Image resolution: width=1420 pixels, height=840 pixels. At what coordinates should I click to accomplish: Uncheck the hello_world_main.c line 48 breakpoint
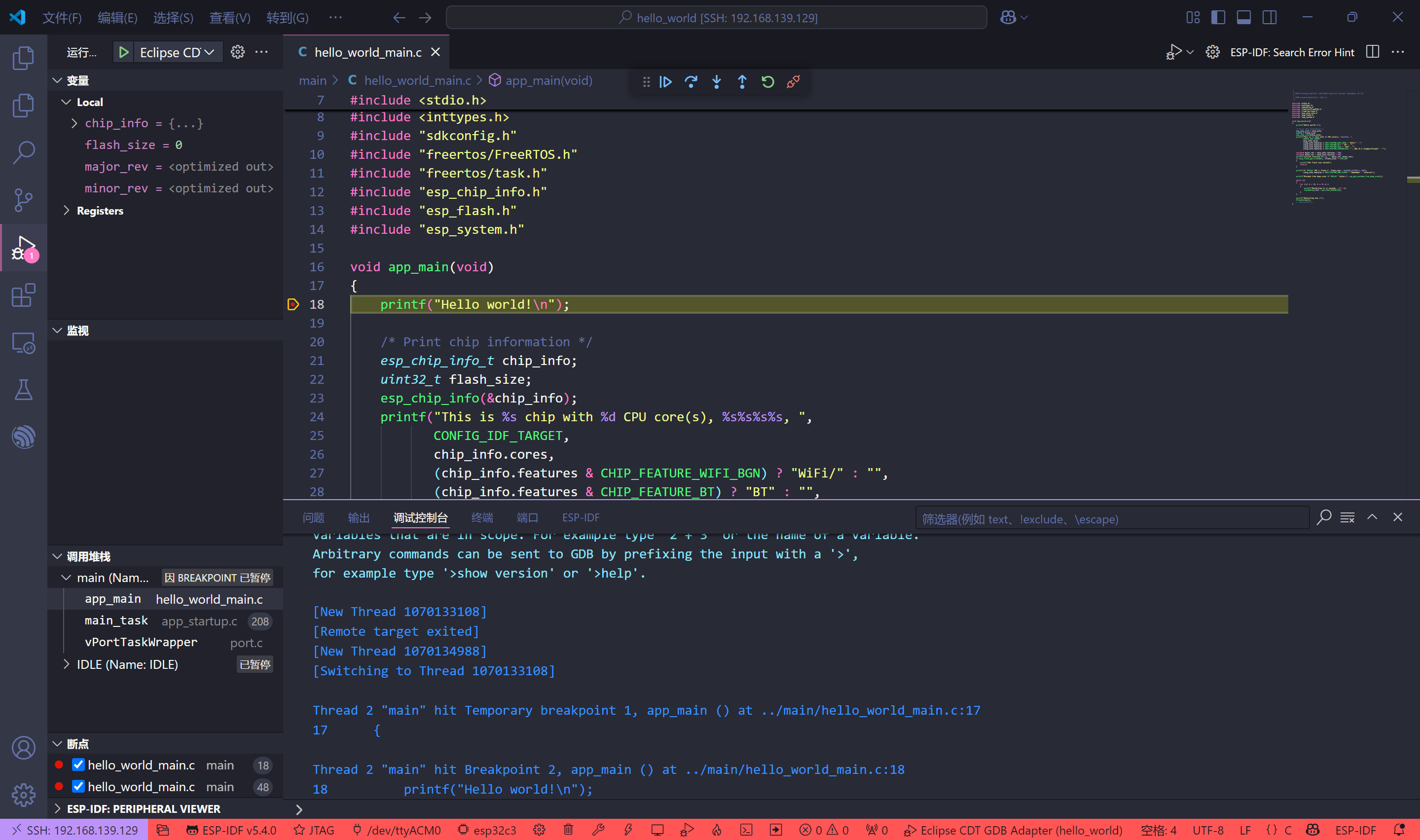[78, 786]
